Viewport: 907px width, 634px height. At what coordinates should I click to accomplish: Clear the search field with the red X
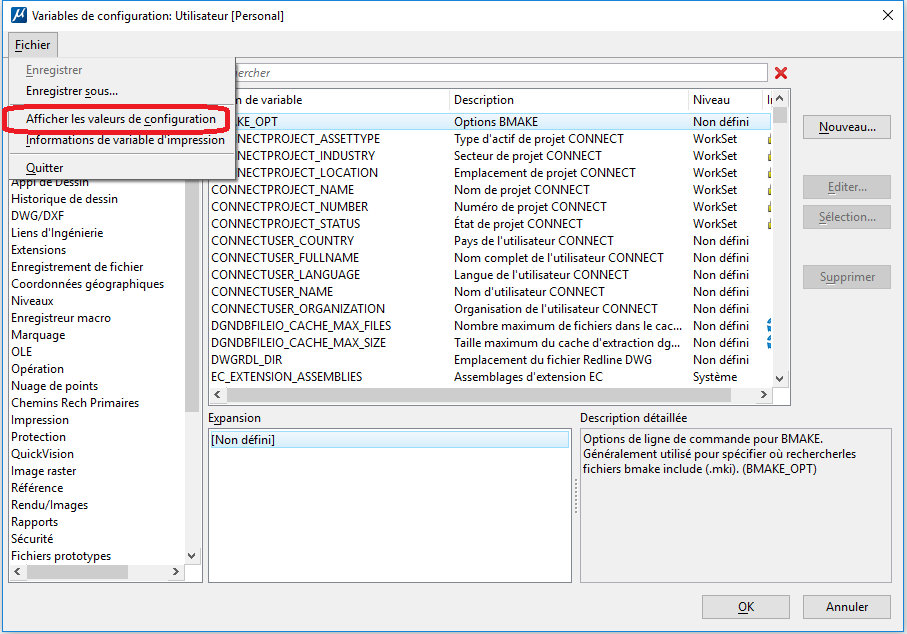(781, 73)
